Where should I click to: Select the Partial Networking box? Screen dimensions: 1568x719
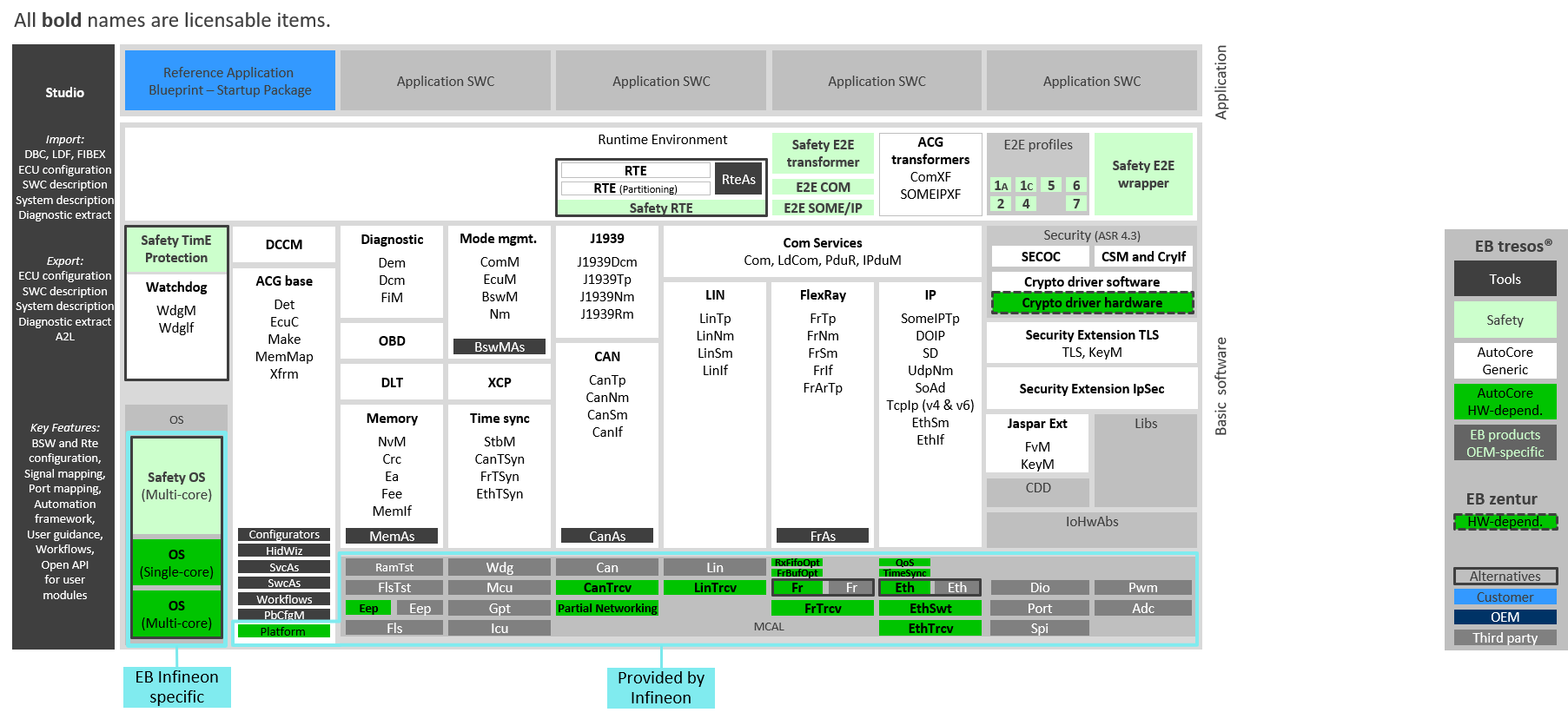pos(607,608)
